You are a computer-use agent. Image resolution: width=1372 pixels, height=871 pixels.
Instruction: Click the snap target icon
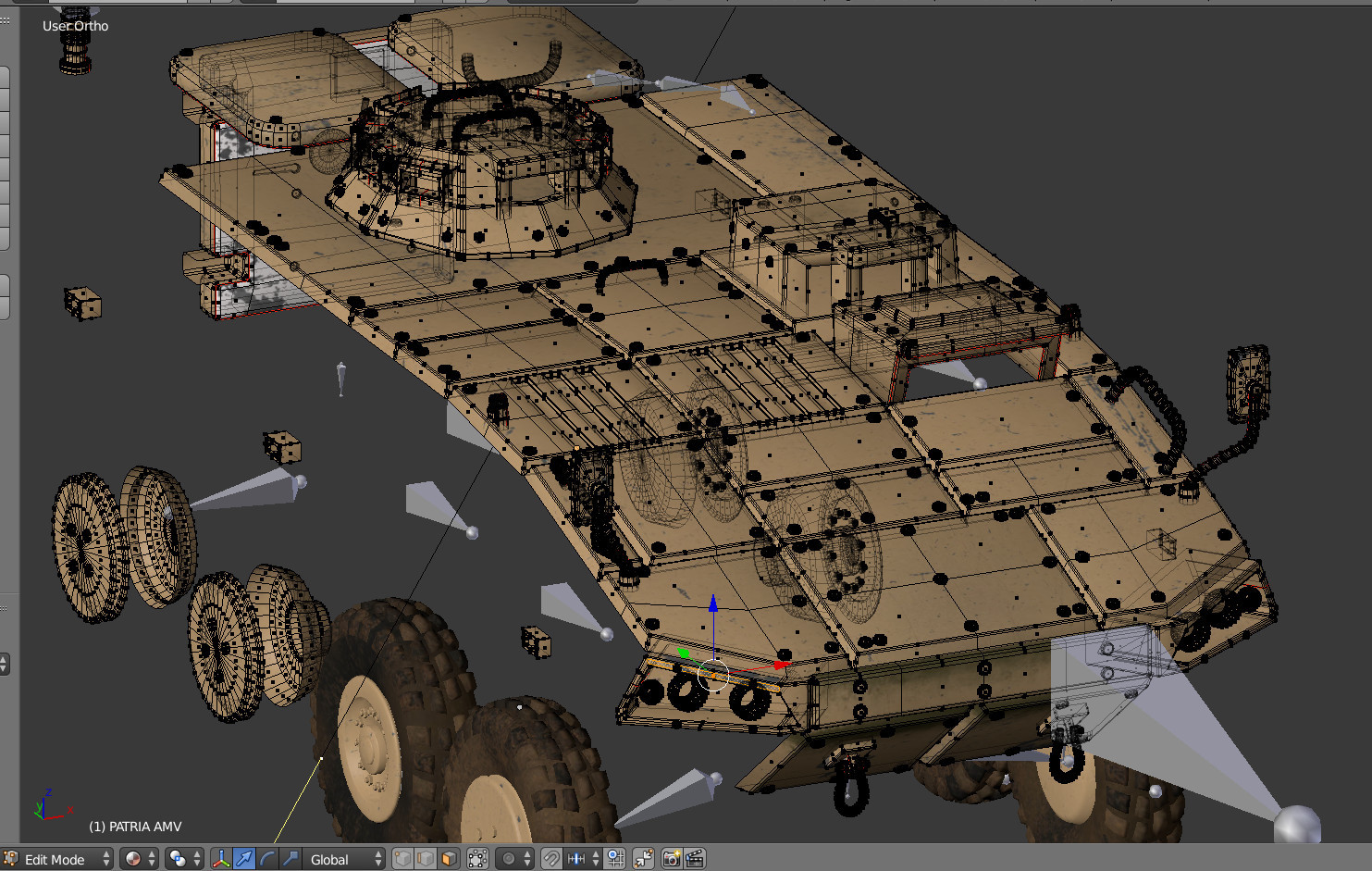coord(615,859)
